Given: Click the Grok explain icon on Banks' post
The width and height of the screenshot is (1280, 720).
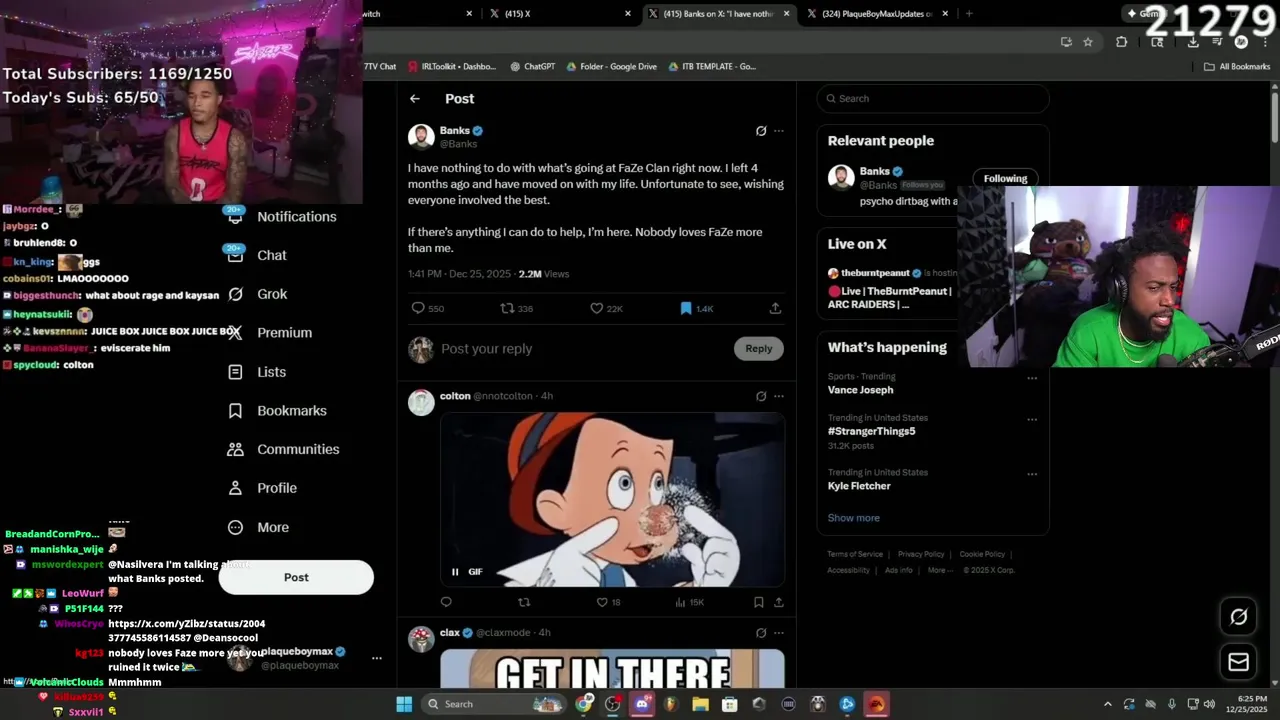Looking at the screenshot, I should click(761, 131).
